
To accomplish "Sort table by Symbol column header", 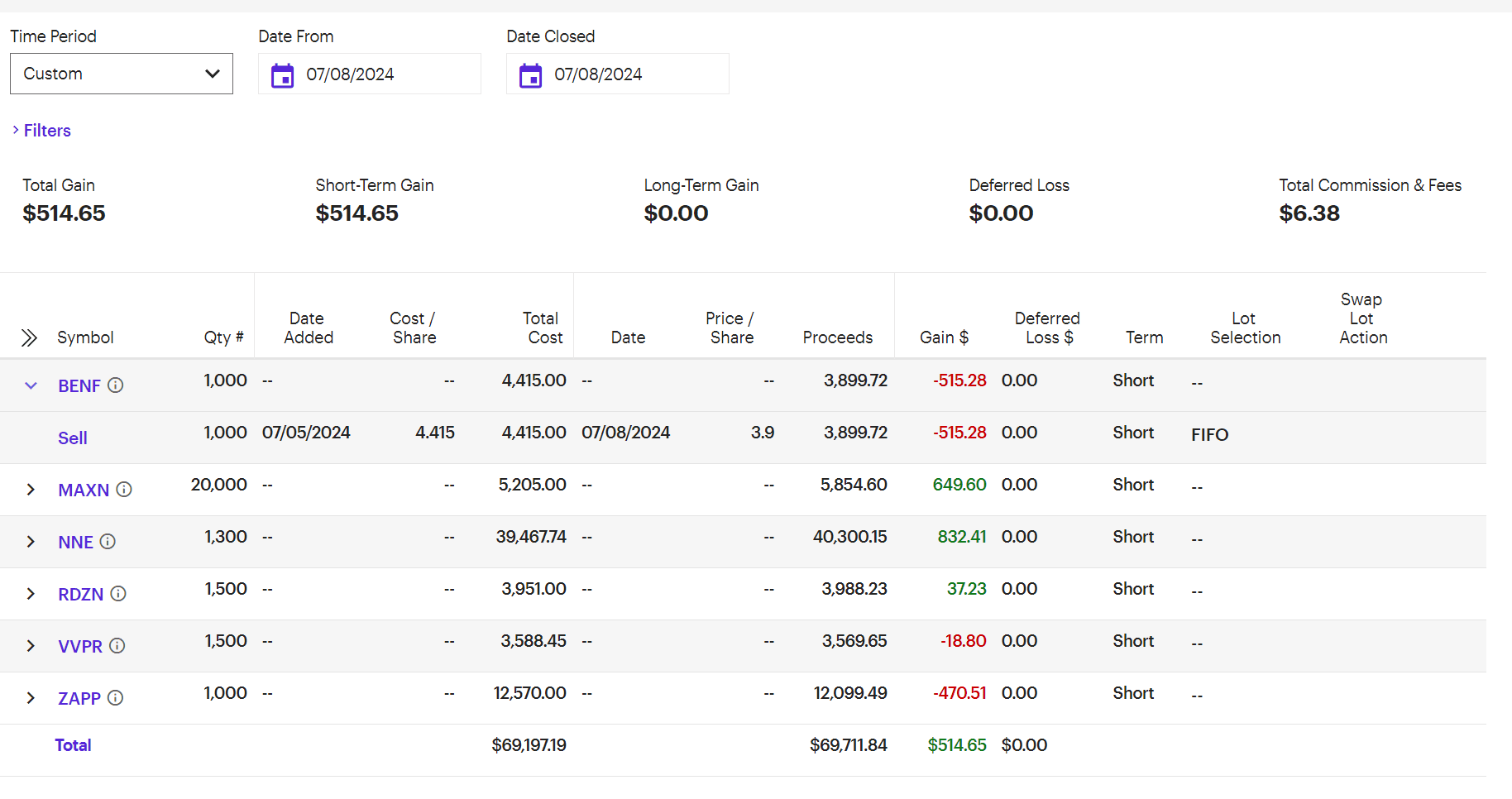I will coord(85,337).
